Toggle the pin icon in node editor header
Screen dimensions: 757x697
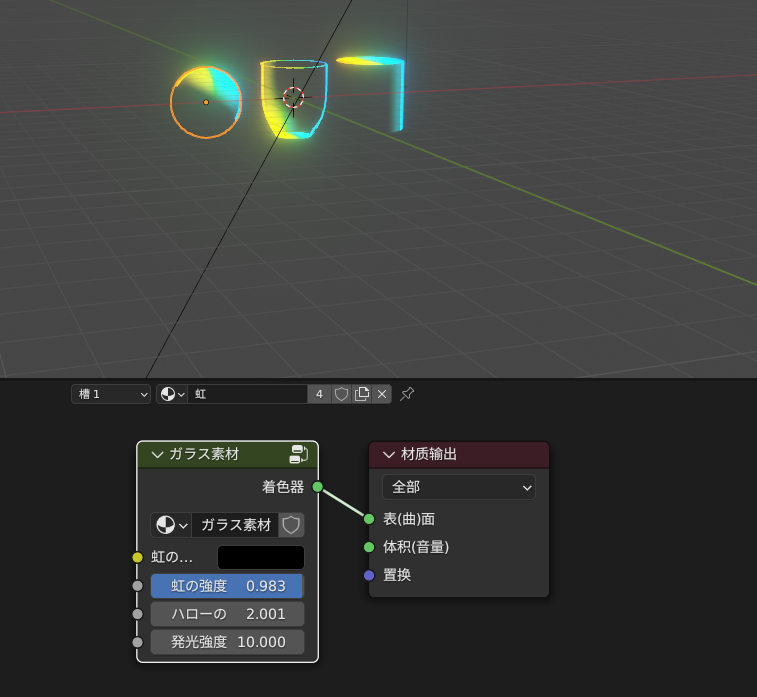coord(407,394)
